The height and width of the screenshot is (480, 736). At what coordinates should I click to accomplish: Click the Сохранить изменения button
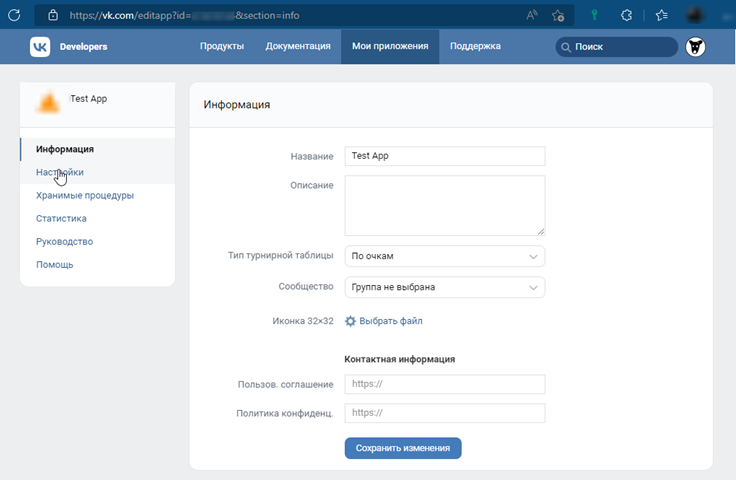tap(403, 448)
